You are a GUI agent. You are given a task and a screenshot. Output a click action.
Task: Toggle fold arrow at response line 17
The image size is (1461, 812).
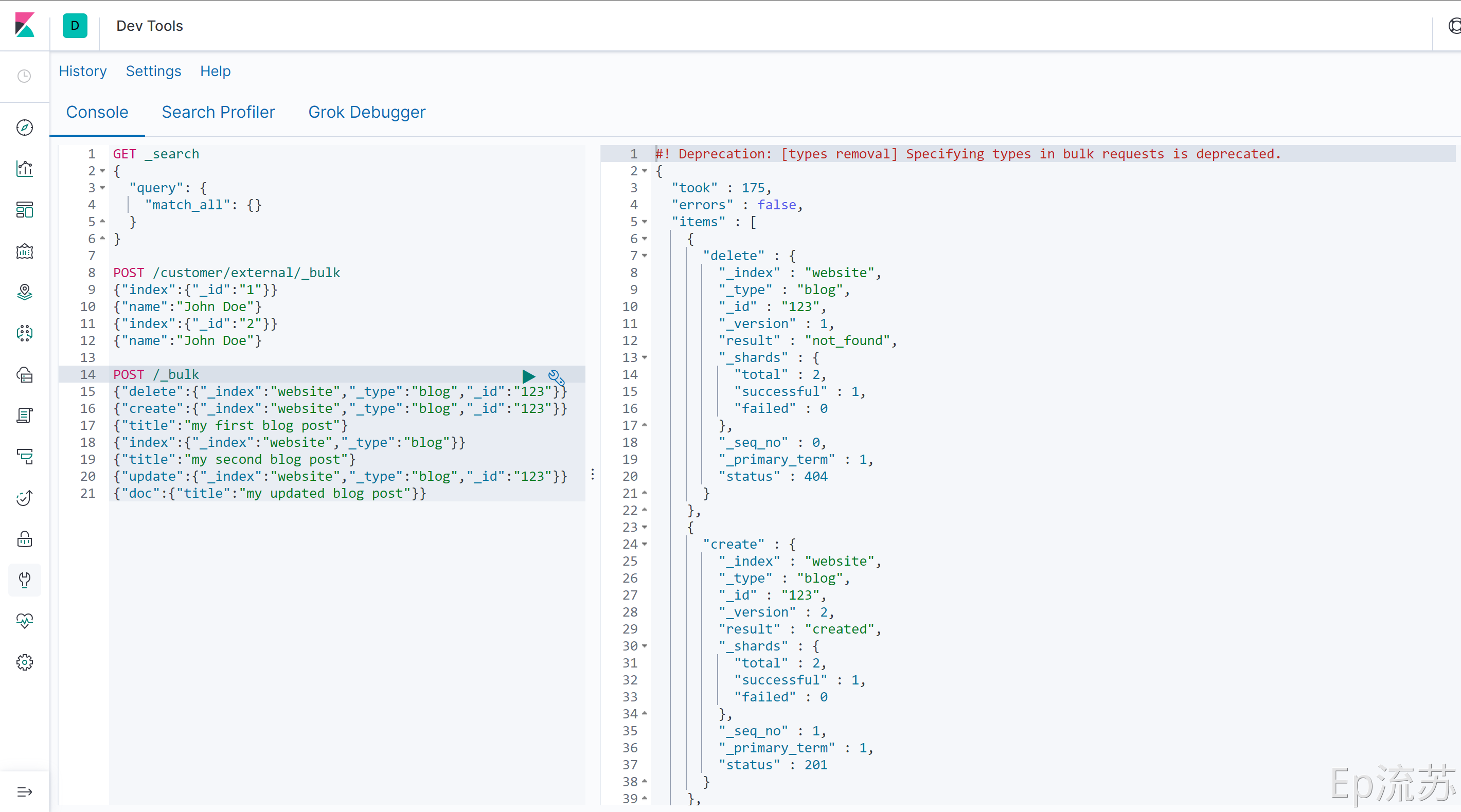[644, 425]
